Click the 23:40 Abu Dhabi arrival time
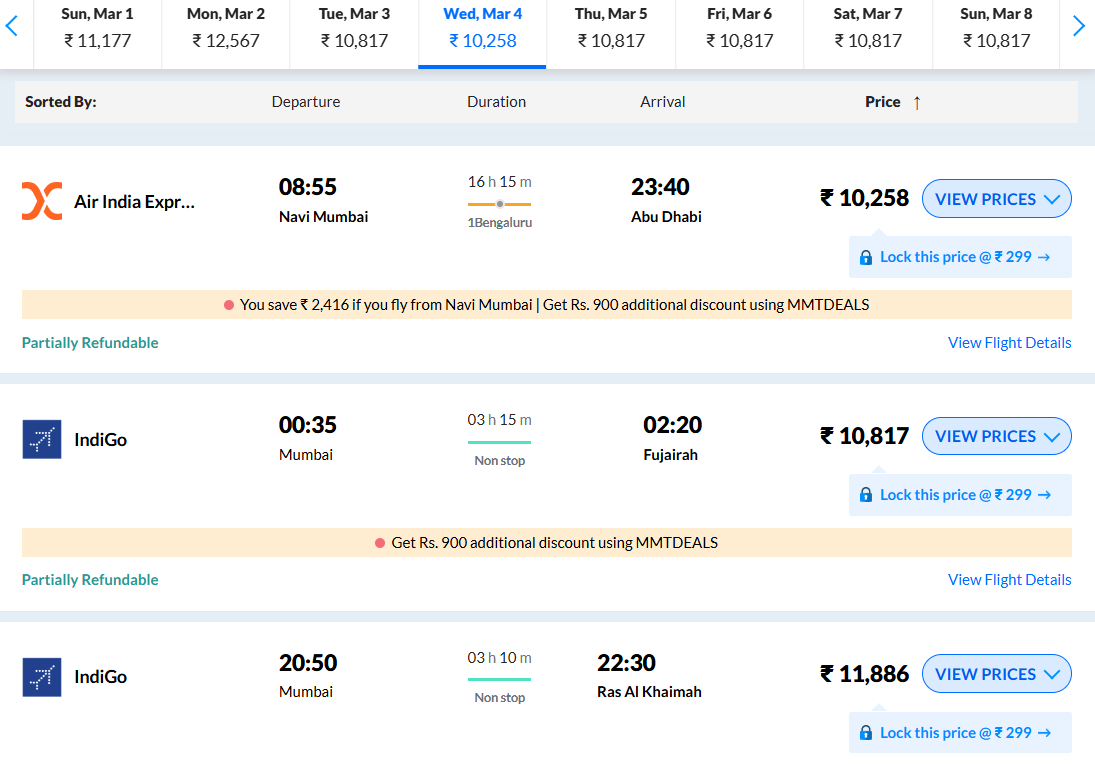The height and width of the screenshot is (766, 1095). click(x=661, y=187)
